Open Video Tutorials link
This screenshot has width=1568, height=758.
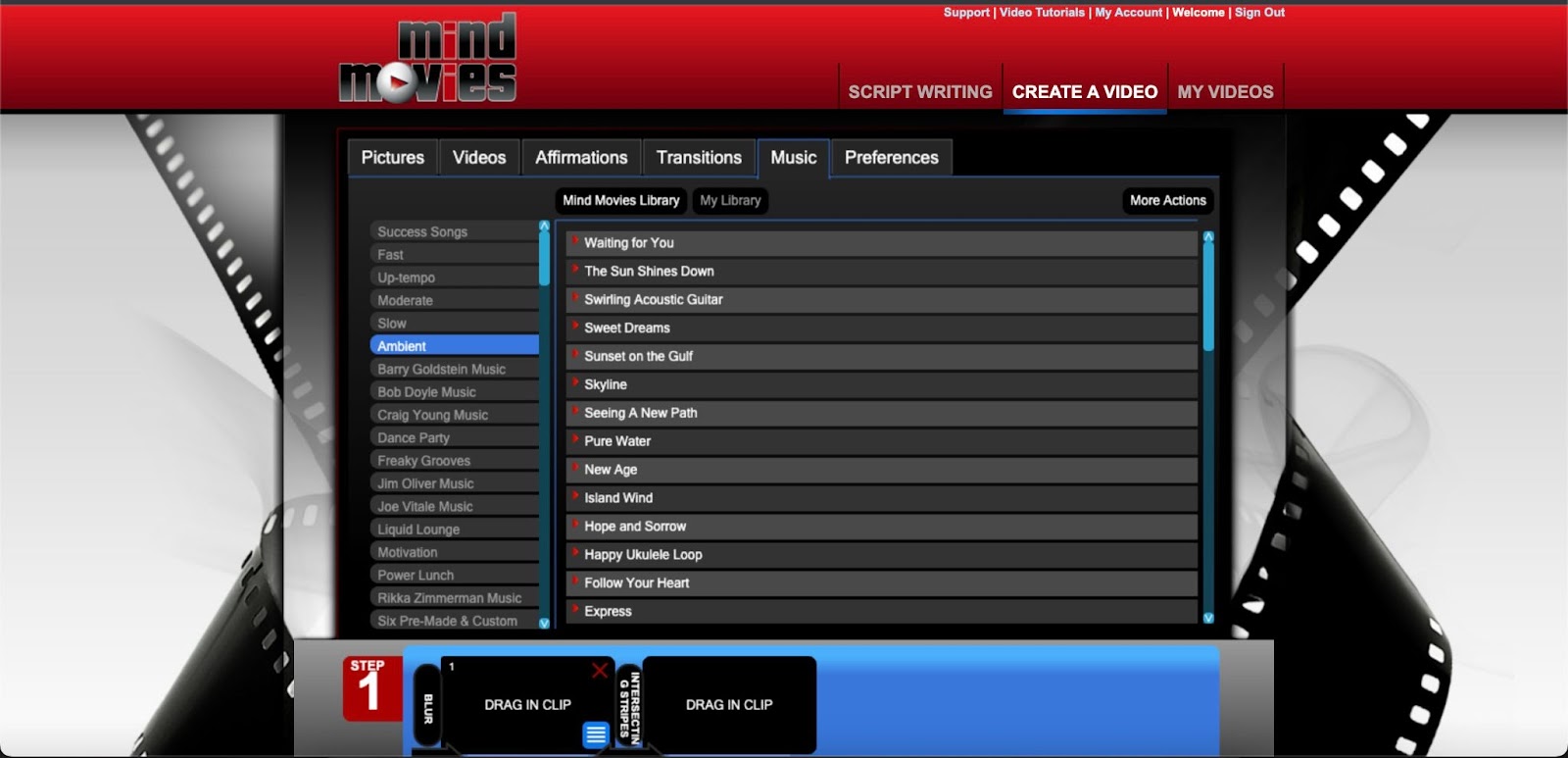[1042, 13]
